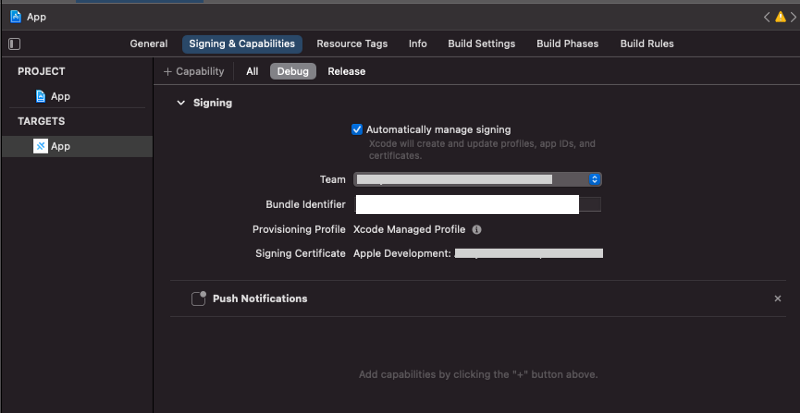Switch to Signing & Capabilities tab
Screen dimensions: 800x413
click(x=242, y=44)
